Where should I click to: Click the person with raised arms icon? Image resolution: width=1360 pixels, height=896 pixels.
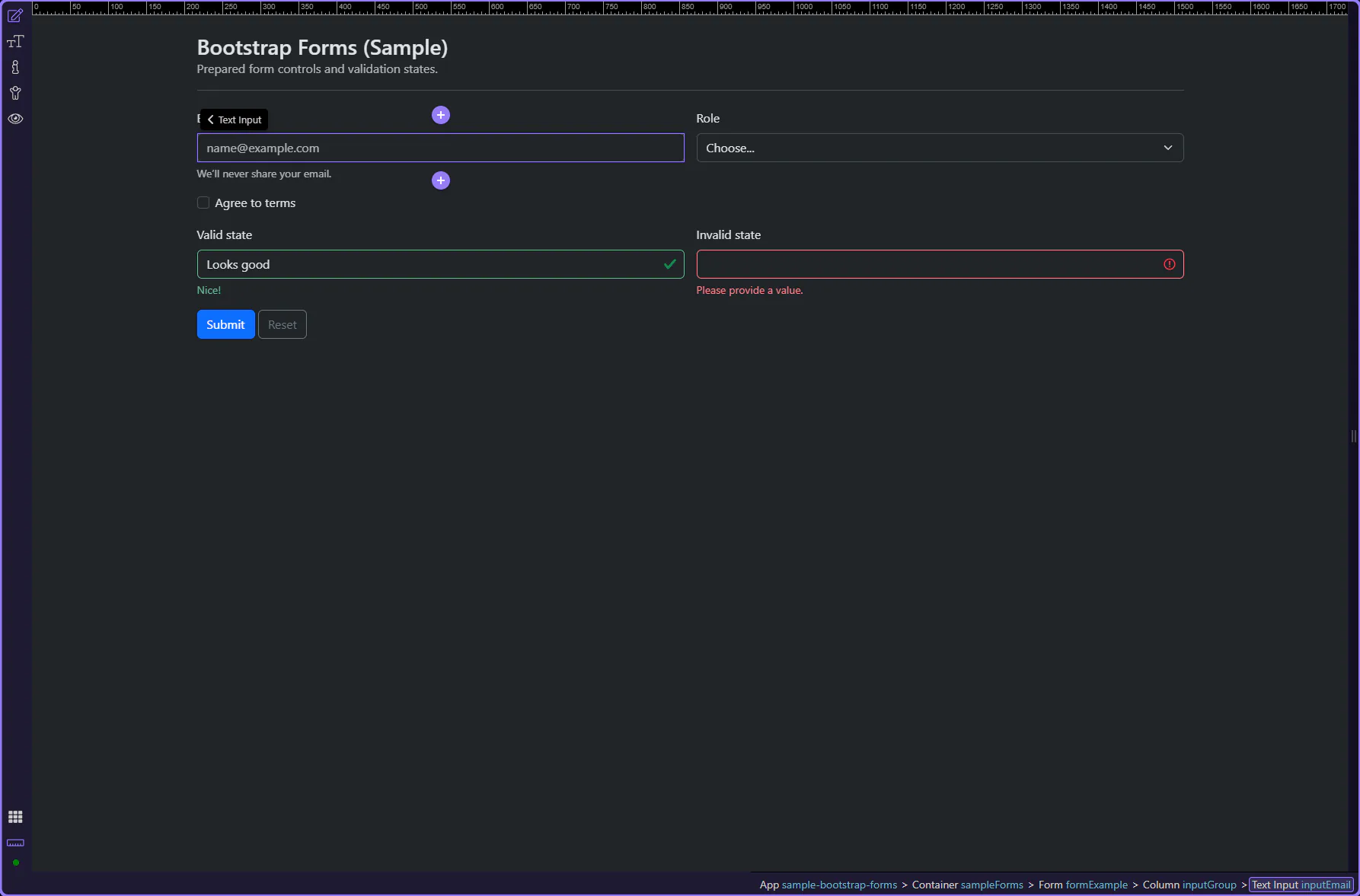(x=15, y=94)
